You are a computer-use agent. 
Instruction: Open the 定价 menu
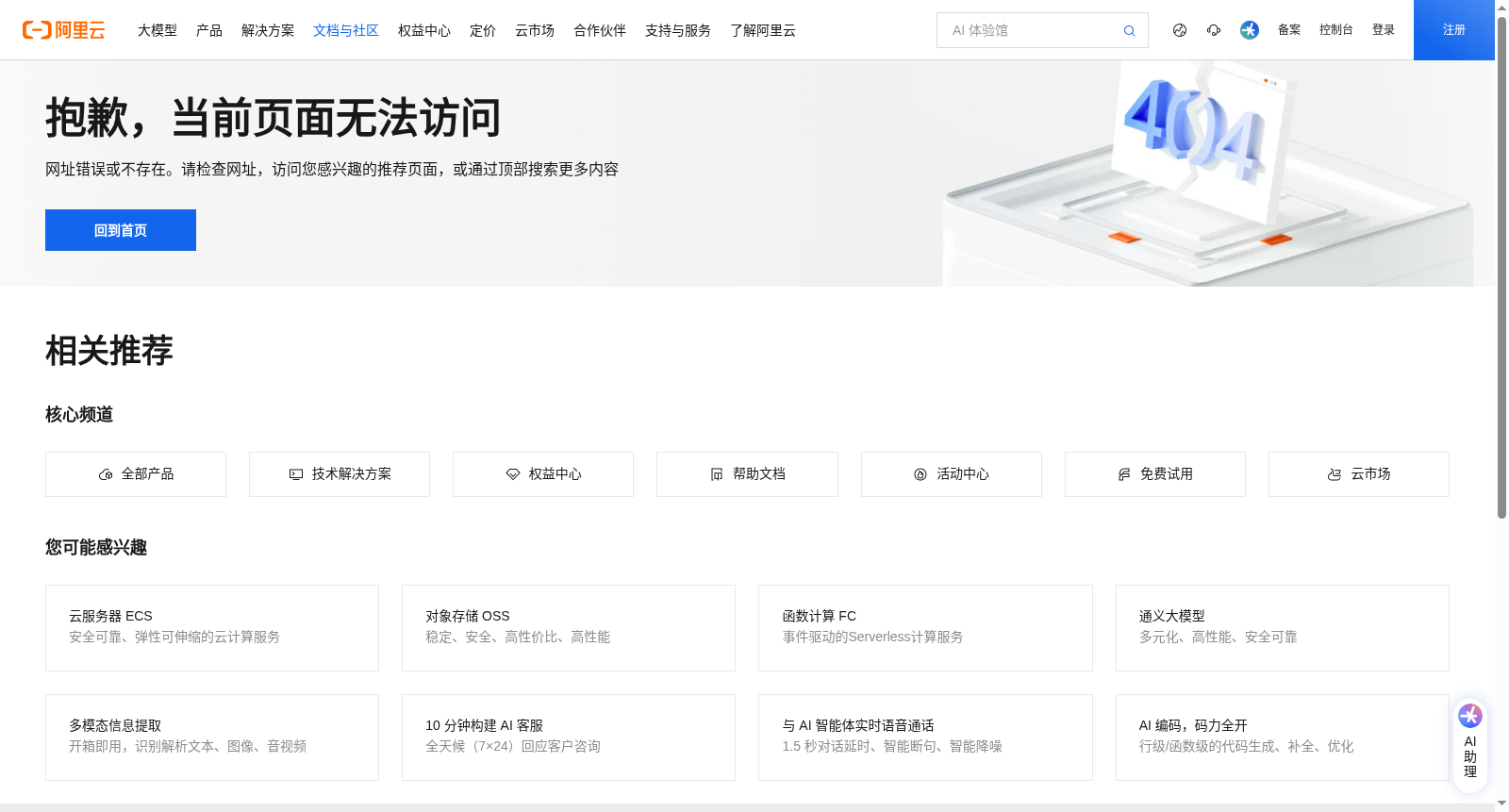pyautogui.click(x=483, y=30)
